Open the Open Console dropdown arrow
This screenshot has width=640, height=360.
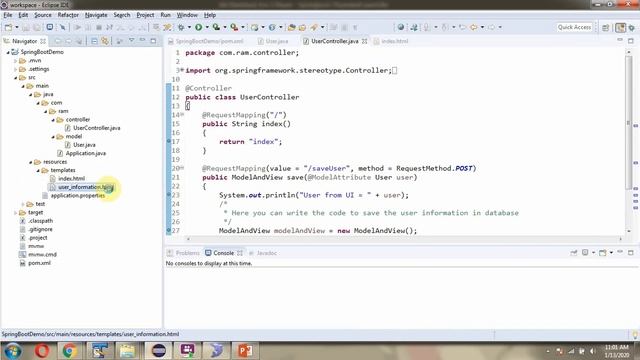[x=611, y=253]
